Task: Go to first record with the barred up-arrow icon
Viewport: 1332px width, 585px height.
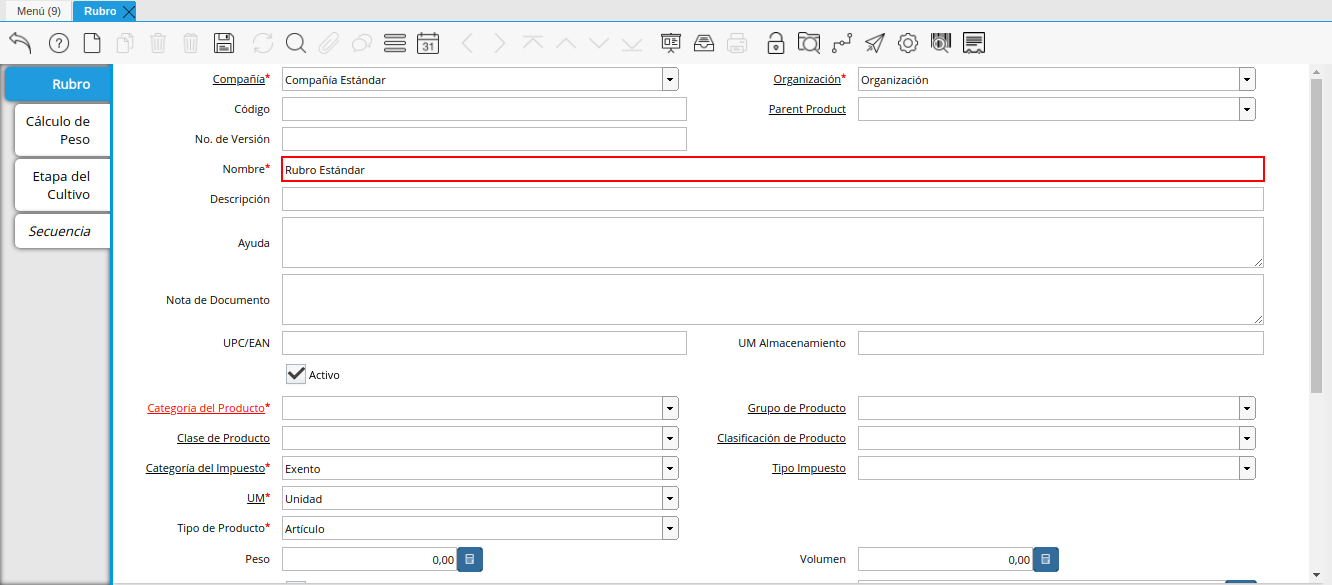Action: [x=533, y=43]
